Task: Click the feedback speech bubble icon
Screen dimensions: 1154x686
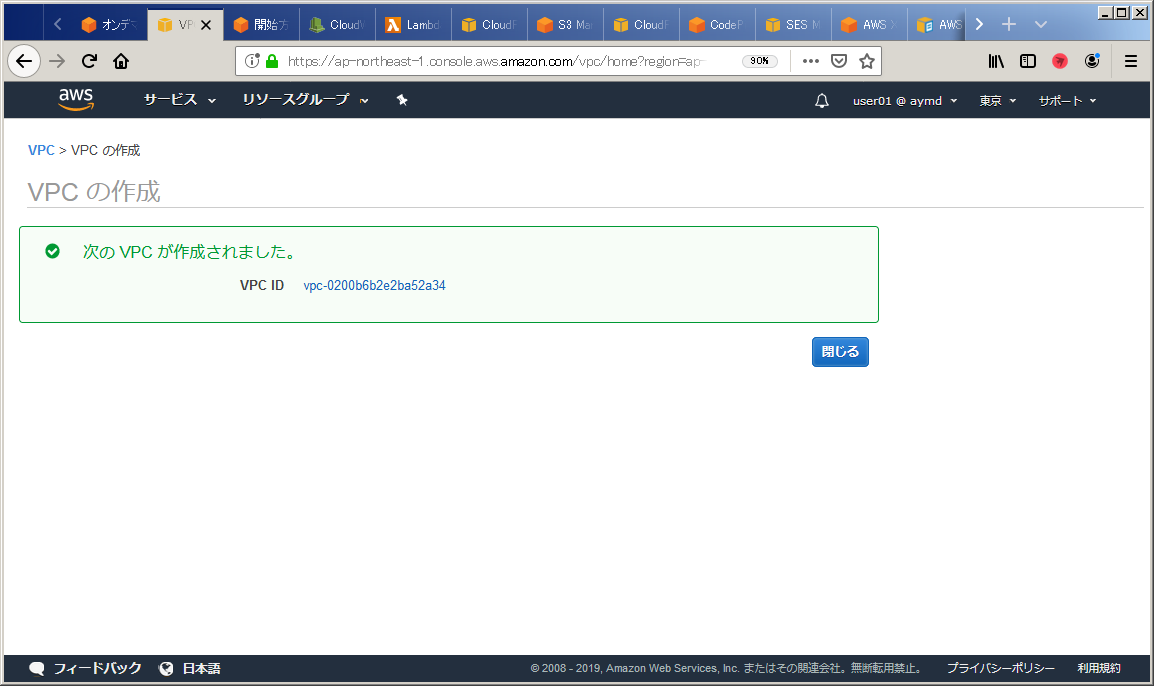Action: [x=37, y=668]
